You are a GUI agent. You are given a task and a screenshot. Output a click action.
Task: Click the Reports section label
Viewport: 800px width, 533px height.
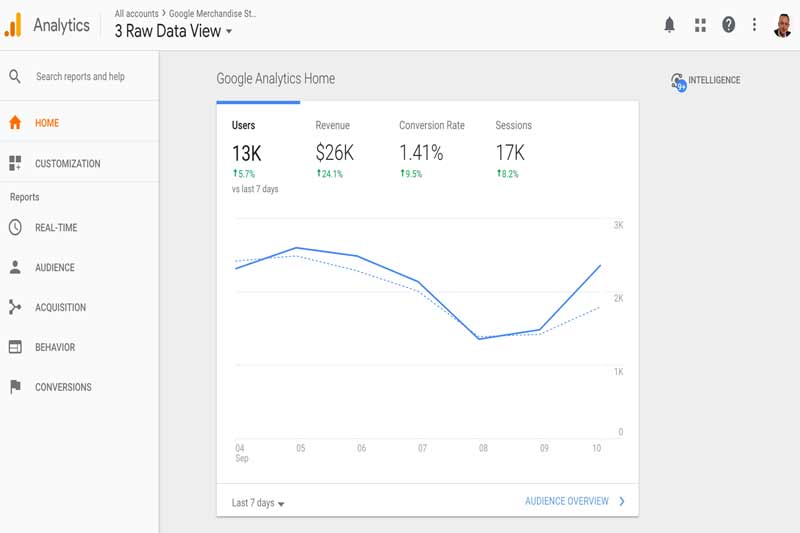click(x=24, y=197)
